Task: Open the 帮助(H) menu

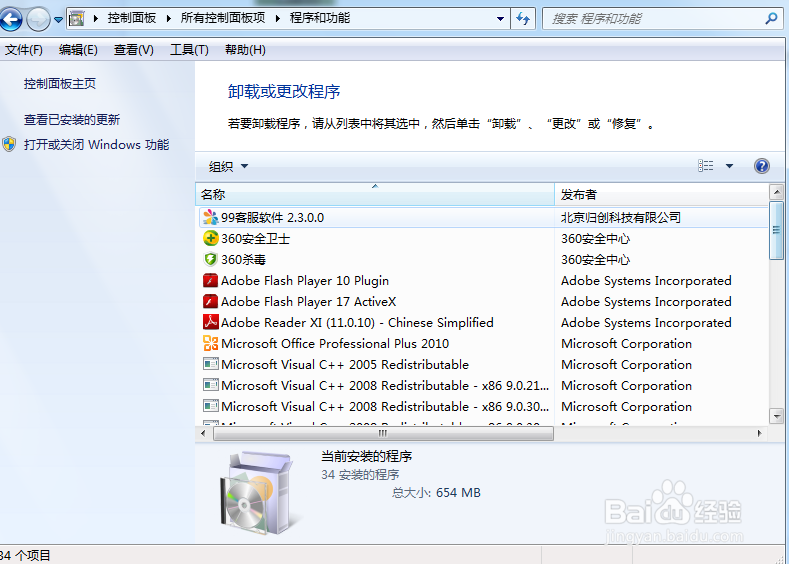Action: pos(245,50)
